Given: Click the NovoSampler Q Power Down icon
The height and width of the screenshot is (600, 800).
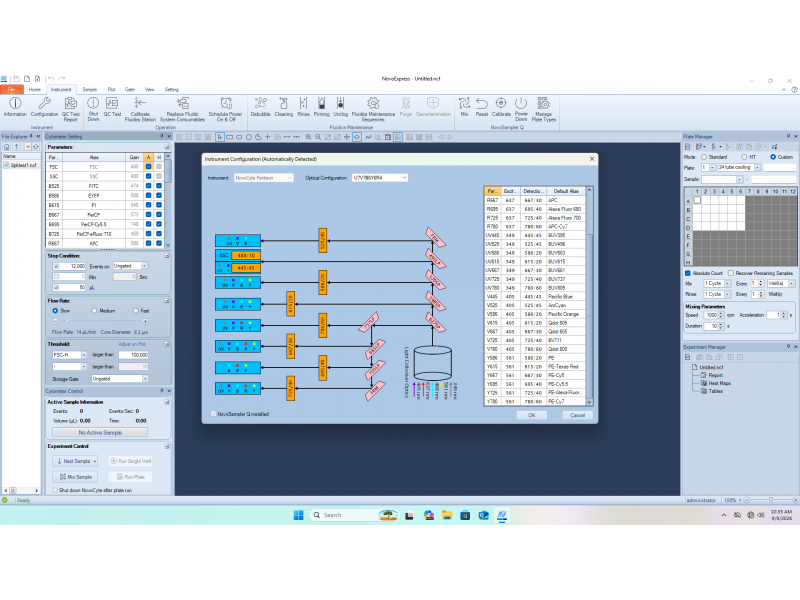Looking at the screenshot, I should pyautogui.click(x=521, y=109).
